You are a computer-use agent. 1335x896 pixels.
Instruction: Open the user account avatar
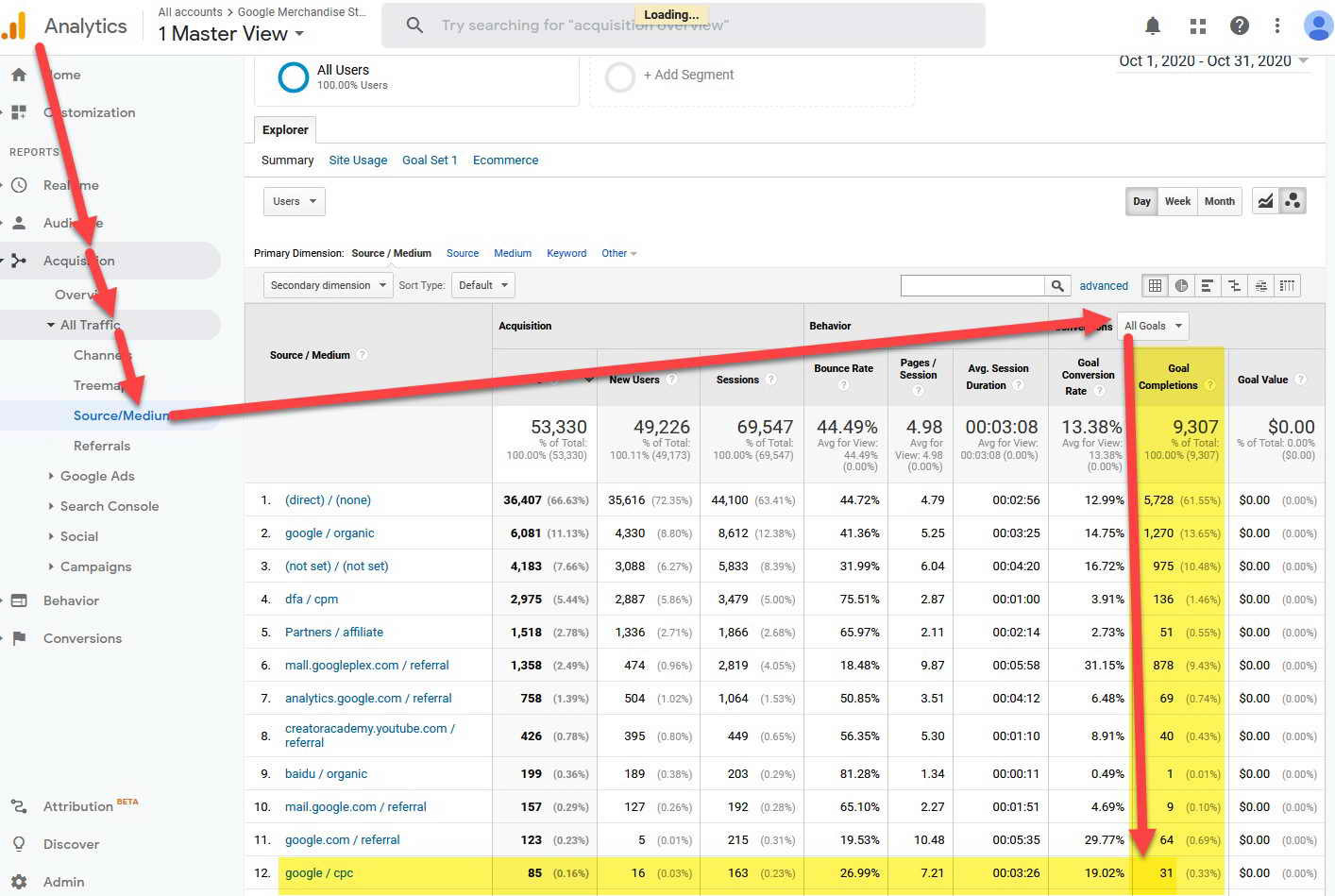coord(1317,25)
